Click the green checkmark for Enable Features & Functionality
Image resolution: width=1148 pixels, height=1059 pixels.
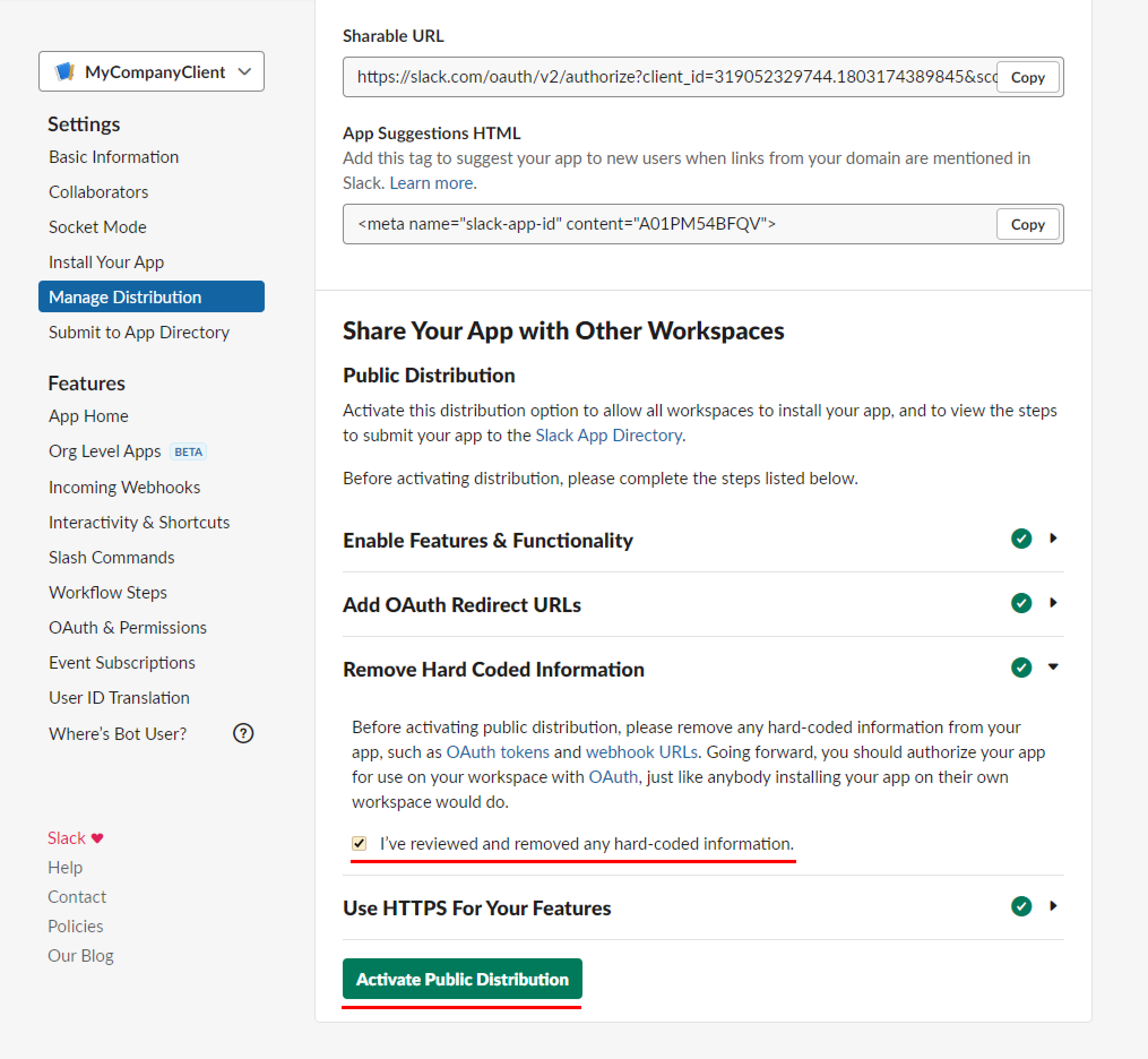1021,539
